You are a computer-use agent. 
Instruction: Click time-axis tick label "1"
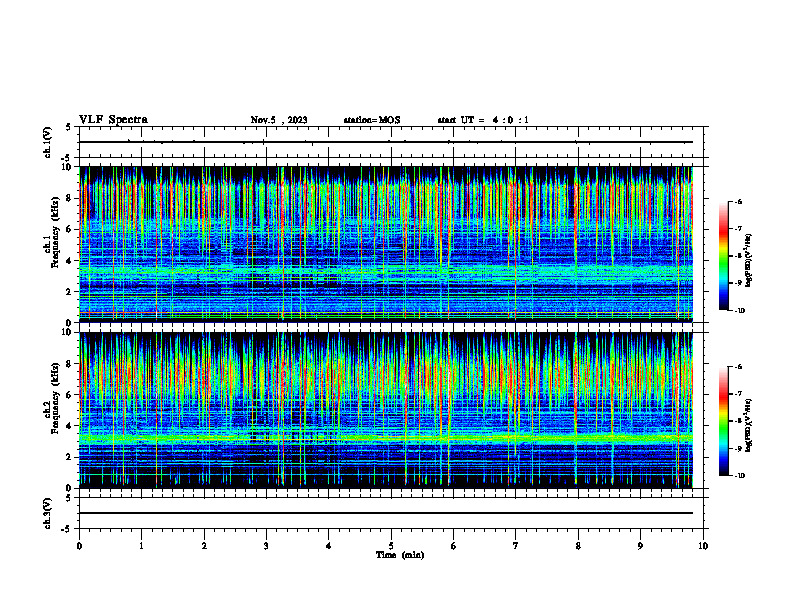pyautogui.click(x=142, y=546)
